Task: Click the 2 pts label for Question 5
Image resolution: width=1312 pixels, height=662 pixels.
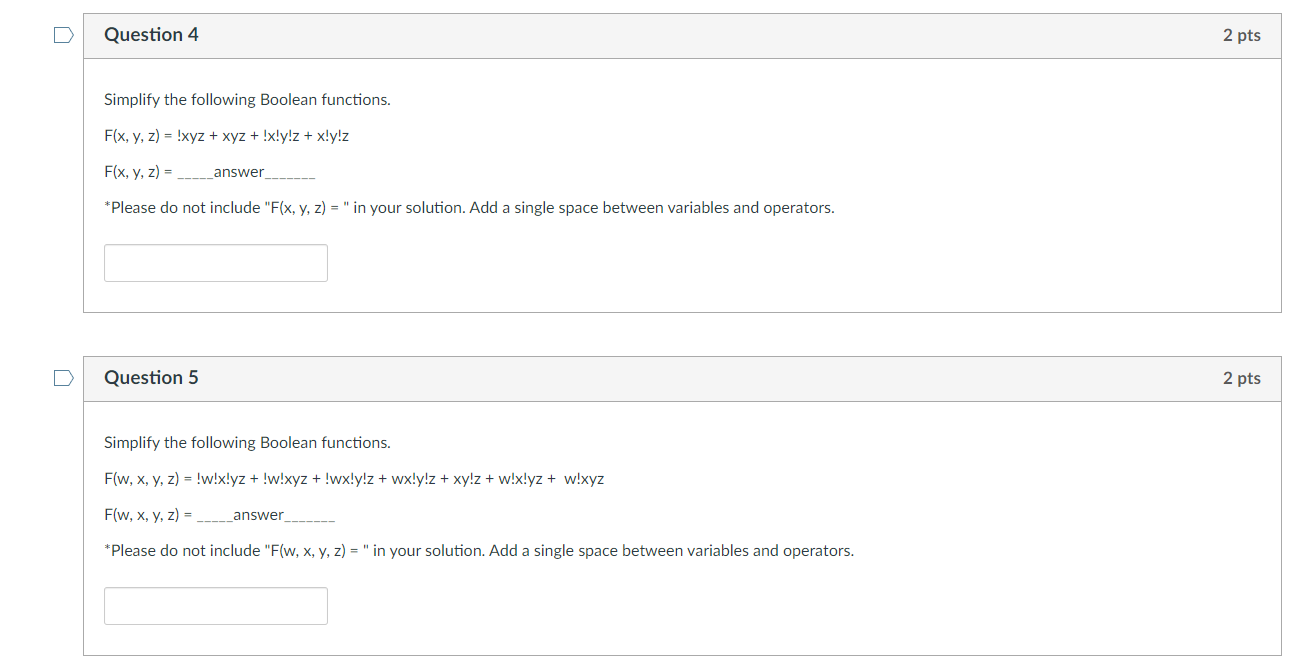Action: [1242, 377]
